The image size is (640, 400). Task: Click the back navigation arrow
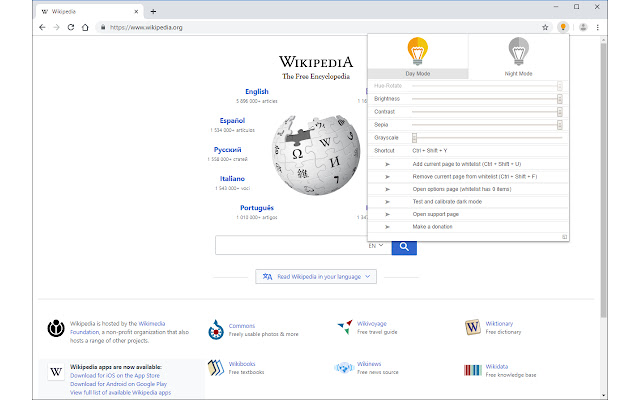42,27
